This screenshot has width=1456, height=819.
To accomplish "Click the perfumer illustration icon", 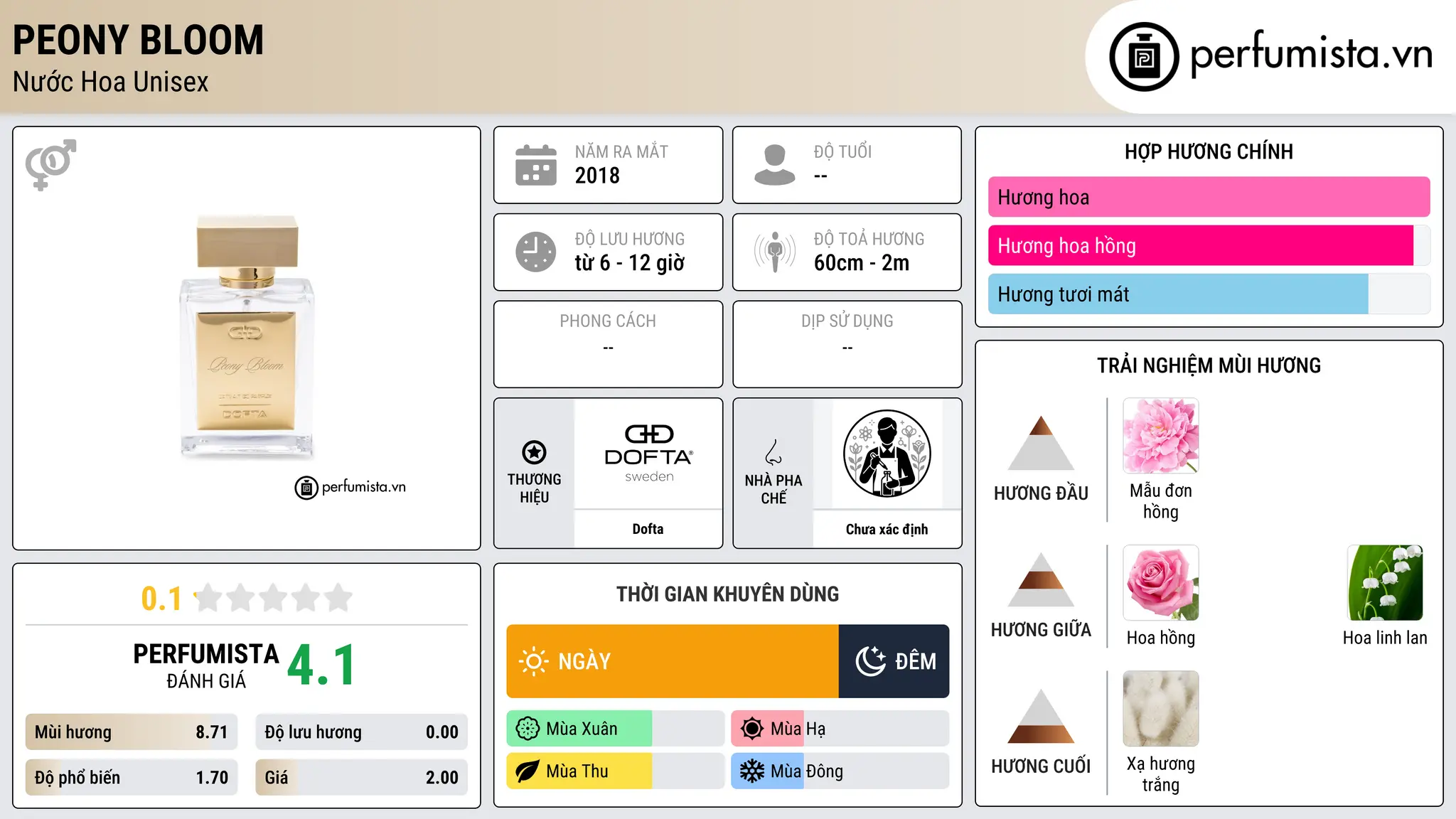I will click(x=887, y=454).
